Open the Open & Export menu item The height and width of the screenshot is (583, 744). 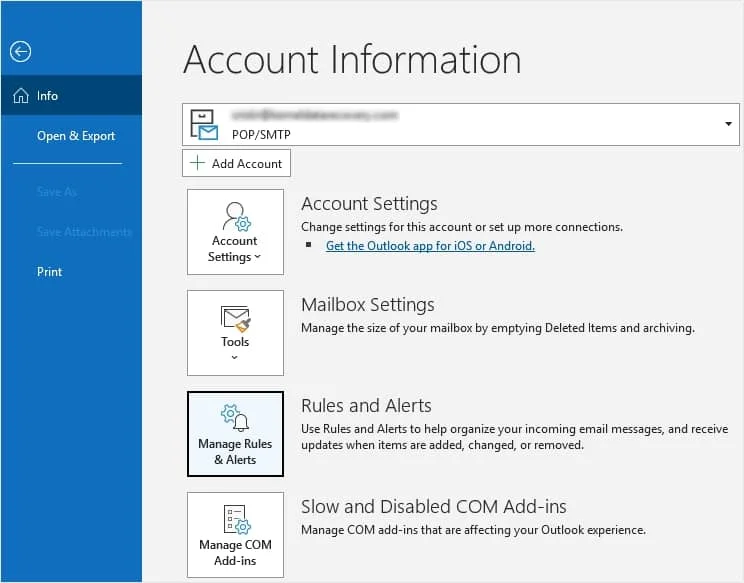(x=76, y=136)
